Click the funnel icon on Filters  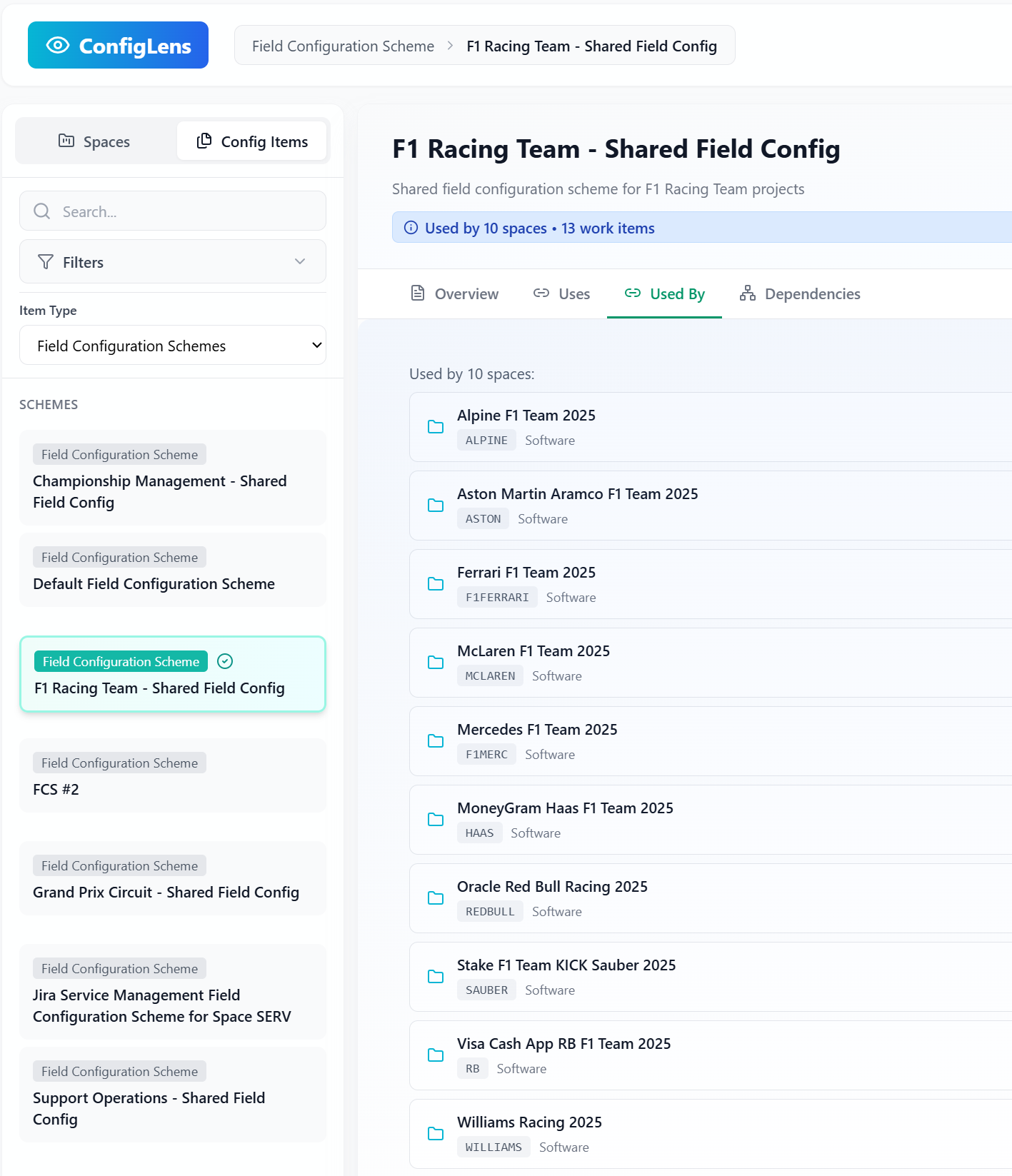(46, 262)
